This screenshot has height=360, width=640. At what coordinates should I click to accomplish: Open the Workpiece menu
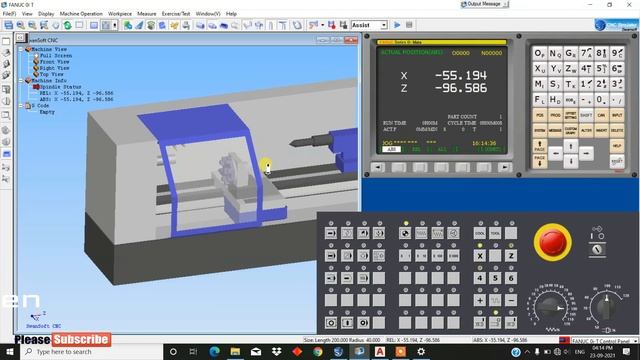pos(120,14)
